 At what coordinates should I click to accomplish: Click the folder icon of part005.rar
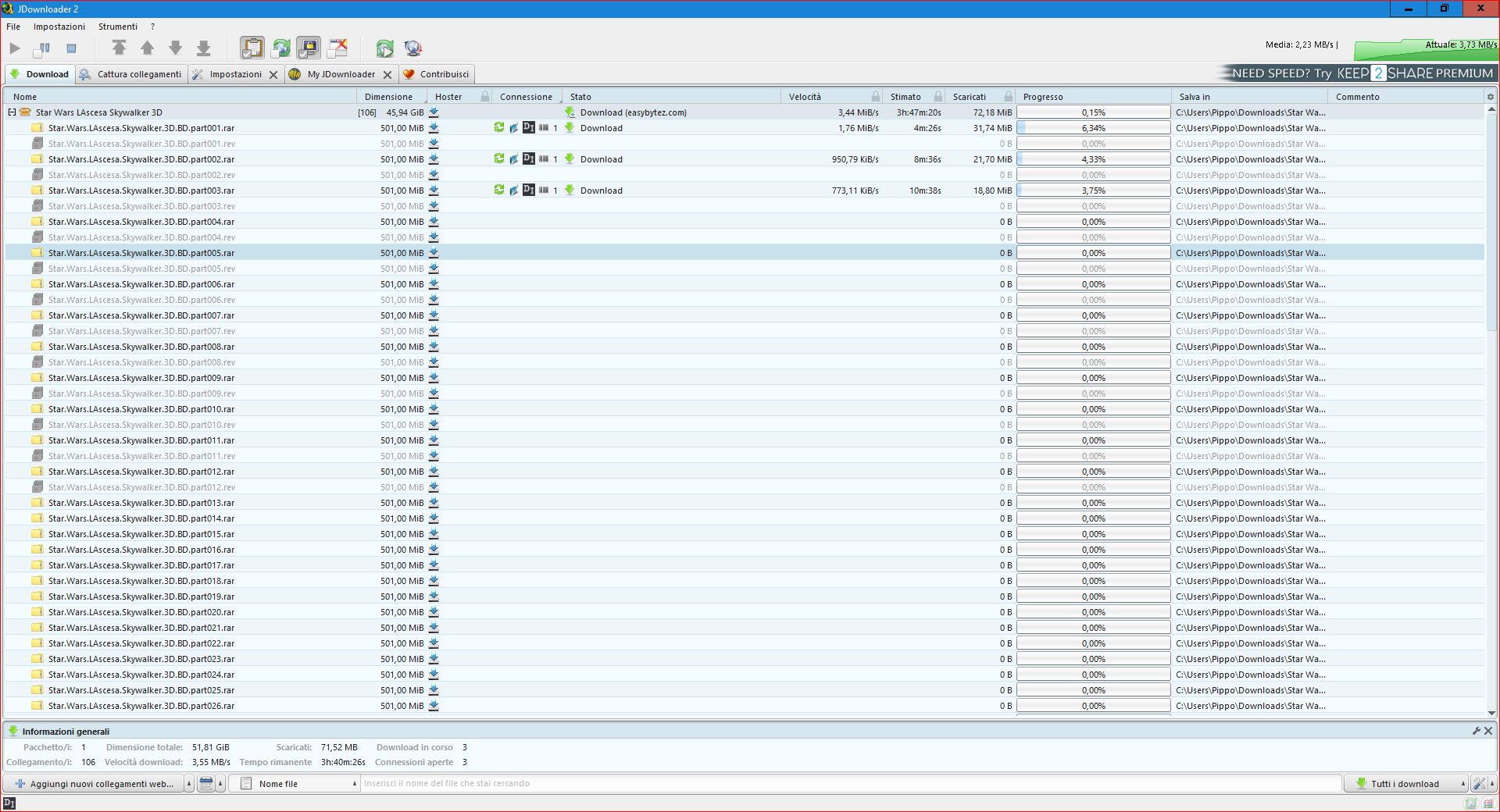click(x=37, y=253)
